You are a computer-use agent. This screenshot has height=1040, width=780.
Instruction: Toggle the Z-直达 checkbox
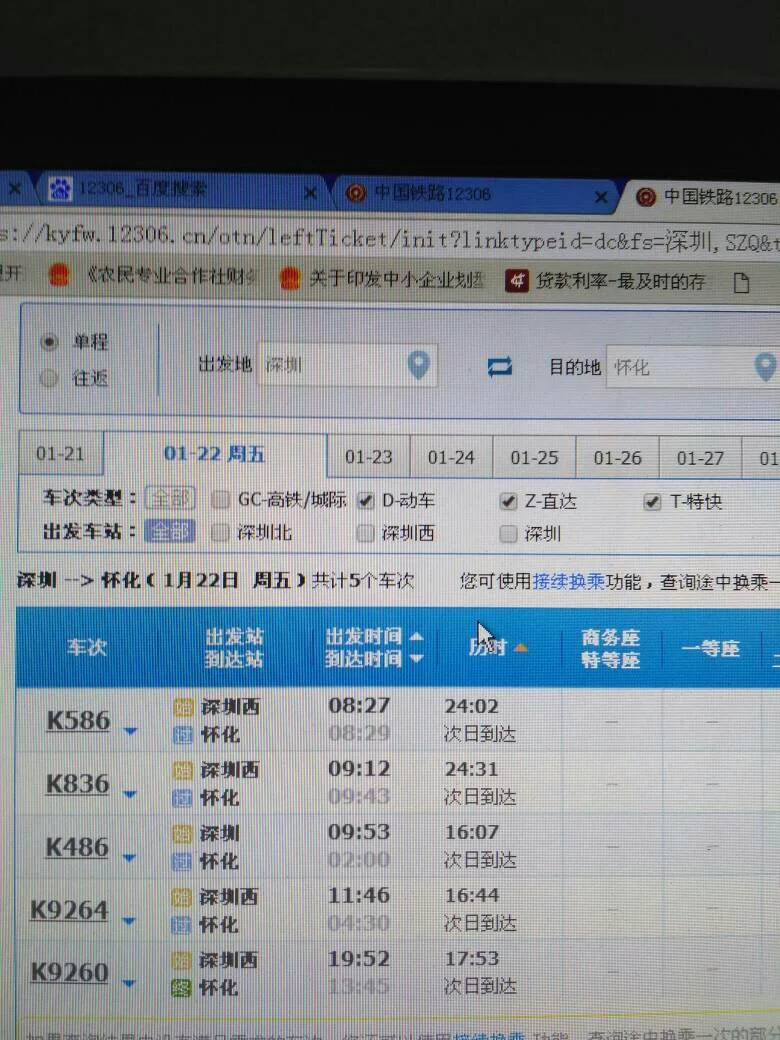508,501
